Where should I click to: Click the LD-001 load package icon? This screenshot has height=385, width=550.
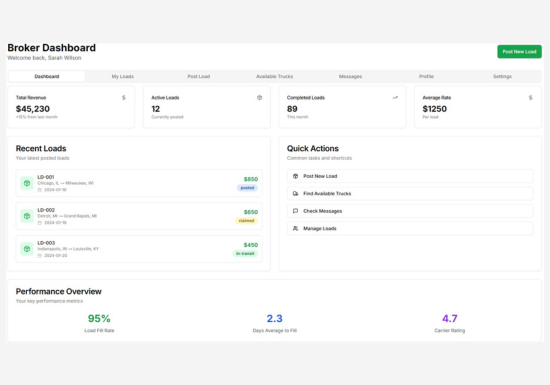click(27, 183)
